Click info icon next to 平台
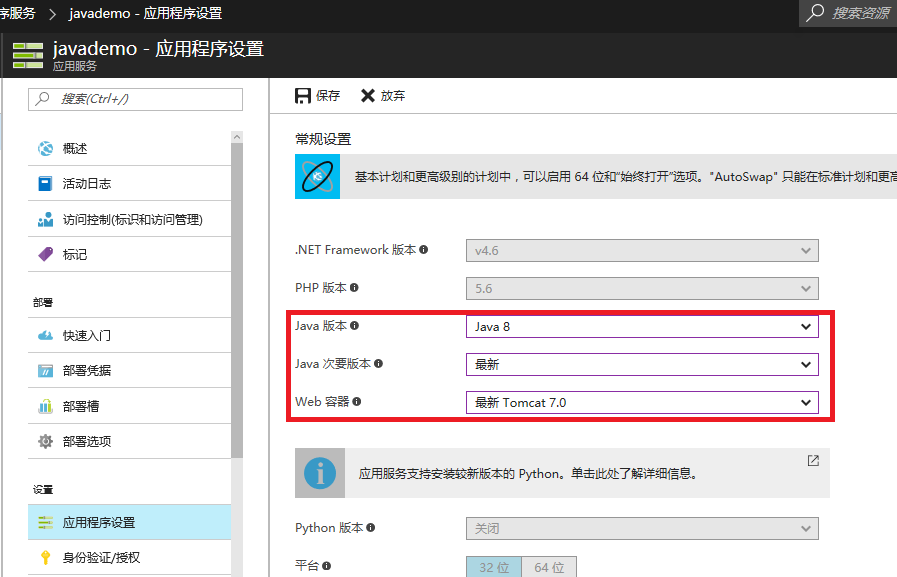Image resolution: width=897 pixels, height=577 pixels. 326,566
